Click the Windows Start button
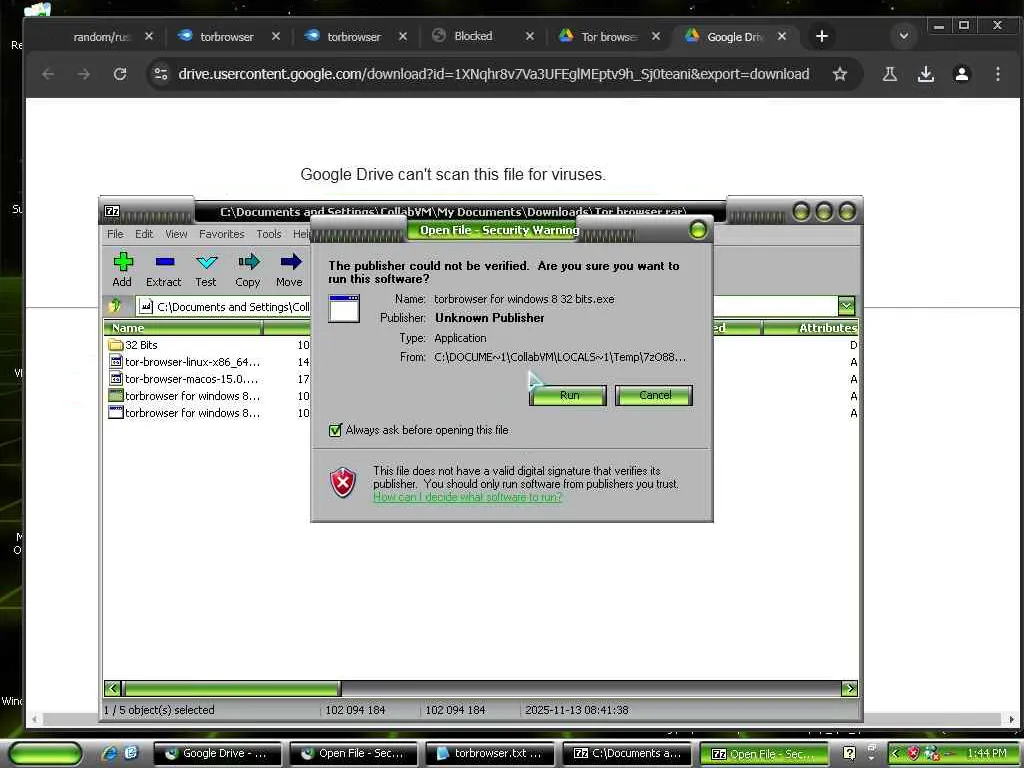The height and width of the screenshot is (768, 1024). 46,754
